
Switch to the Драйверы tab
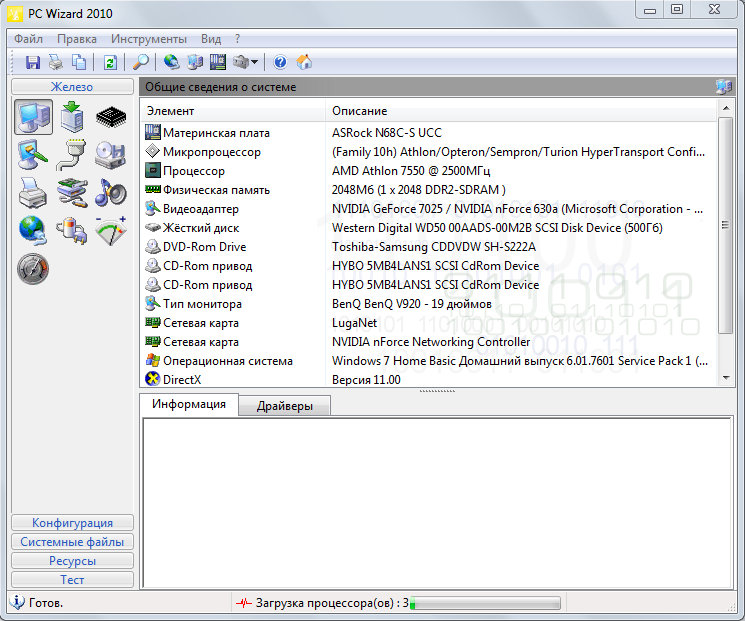pyautogui.click(x=285, y=406)
